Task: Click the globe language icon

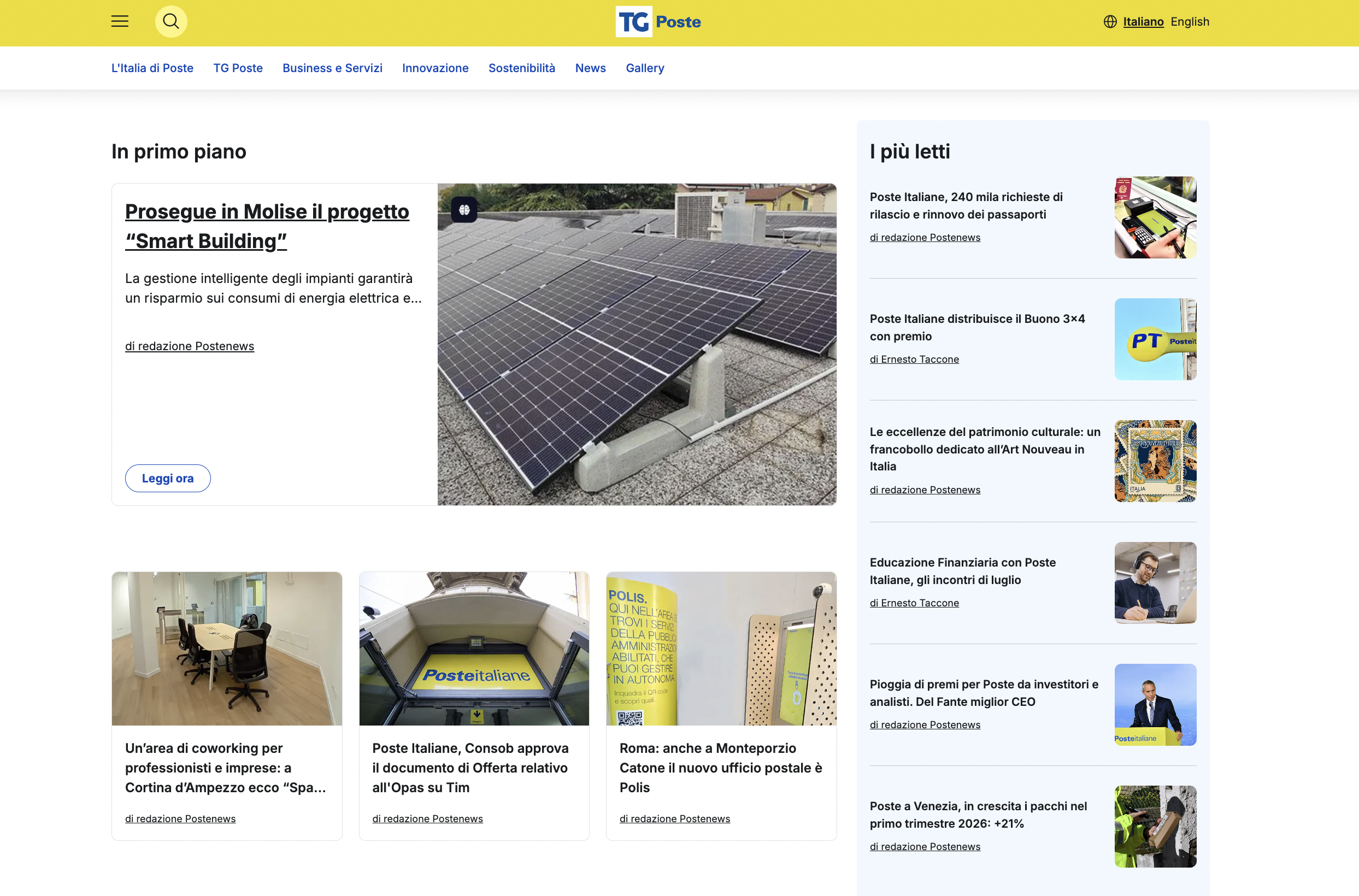Action: coord(1110,22)
